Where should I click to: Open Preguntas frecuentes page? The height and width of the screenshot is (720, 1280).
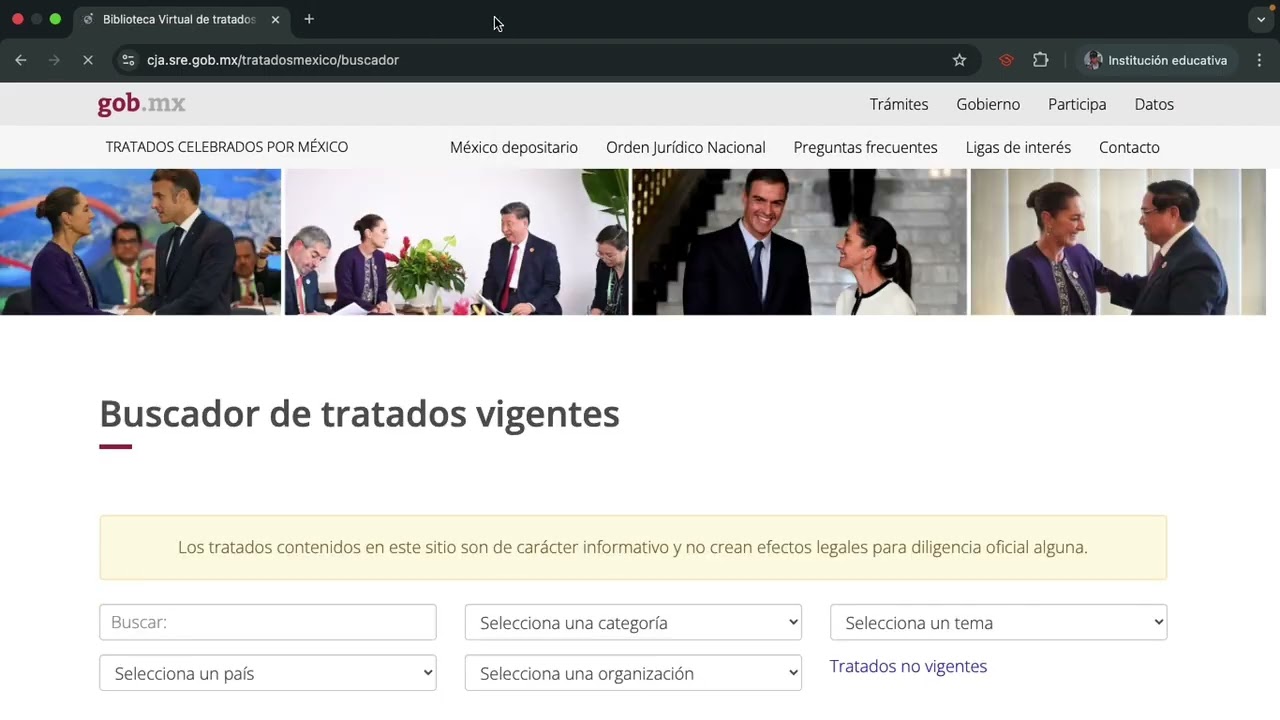pos(866,147)
